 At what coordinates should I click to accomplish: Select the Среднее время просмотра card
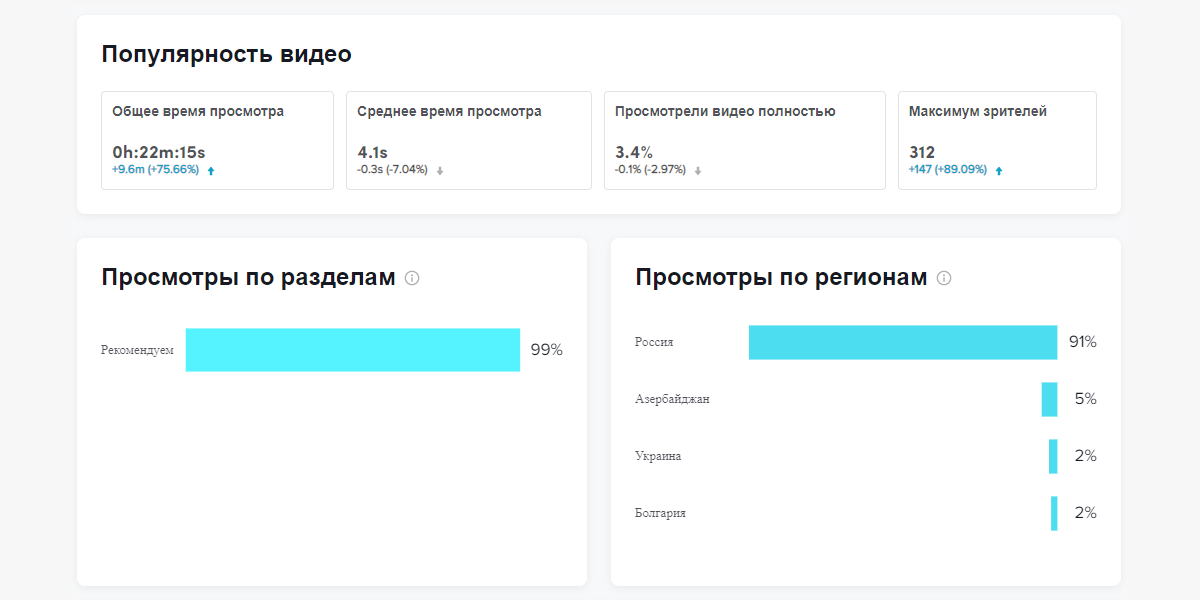click(x=468, y=140)
